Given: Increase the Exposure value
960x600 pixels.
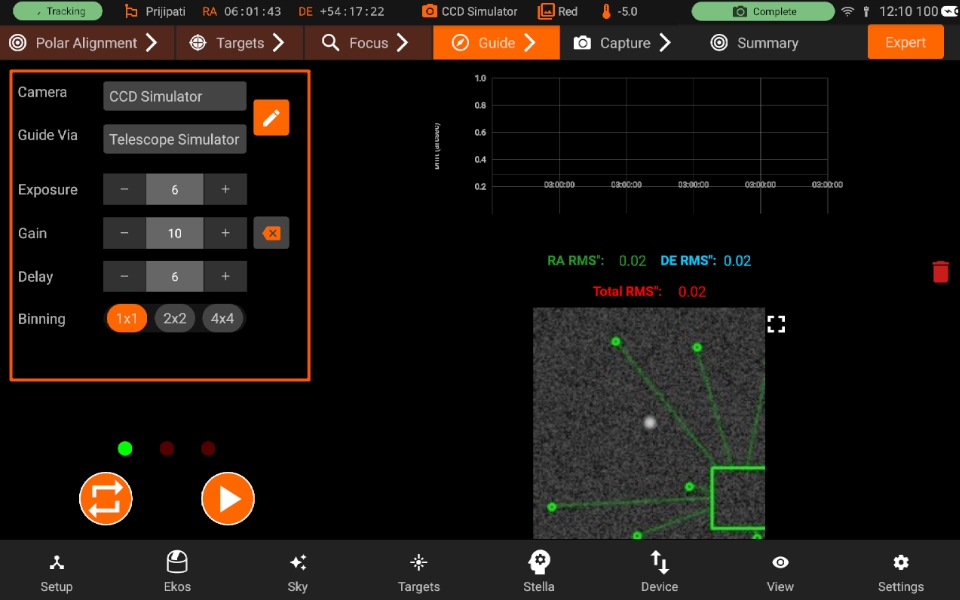Looking at the screenshot, I should pos(225,189).
